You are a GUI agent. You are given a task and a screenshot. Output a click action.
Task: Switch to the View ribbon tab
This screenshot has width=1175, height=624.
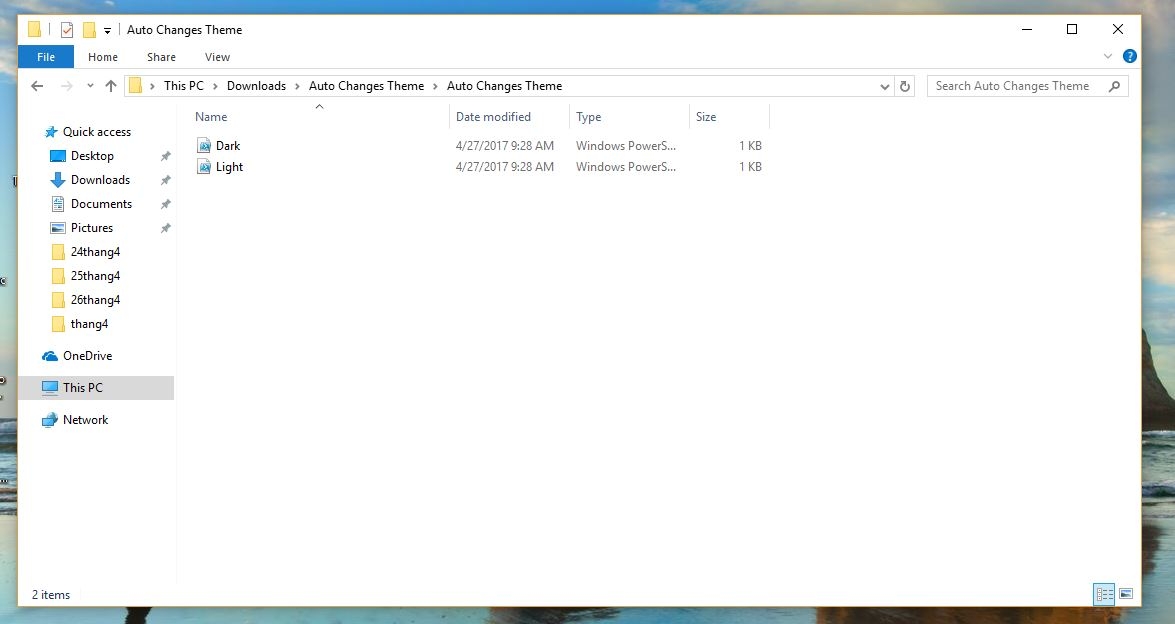pos(217,57)
